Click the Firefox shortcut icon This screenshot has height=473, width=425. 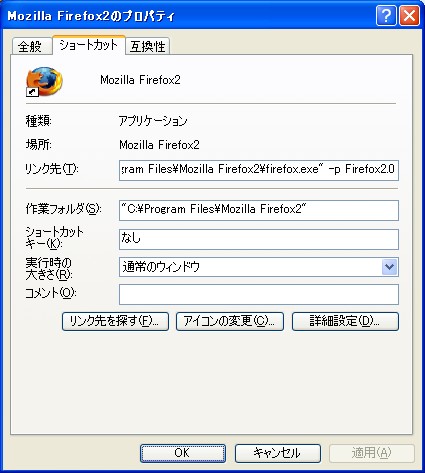click(x=44, y=82)
